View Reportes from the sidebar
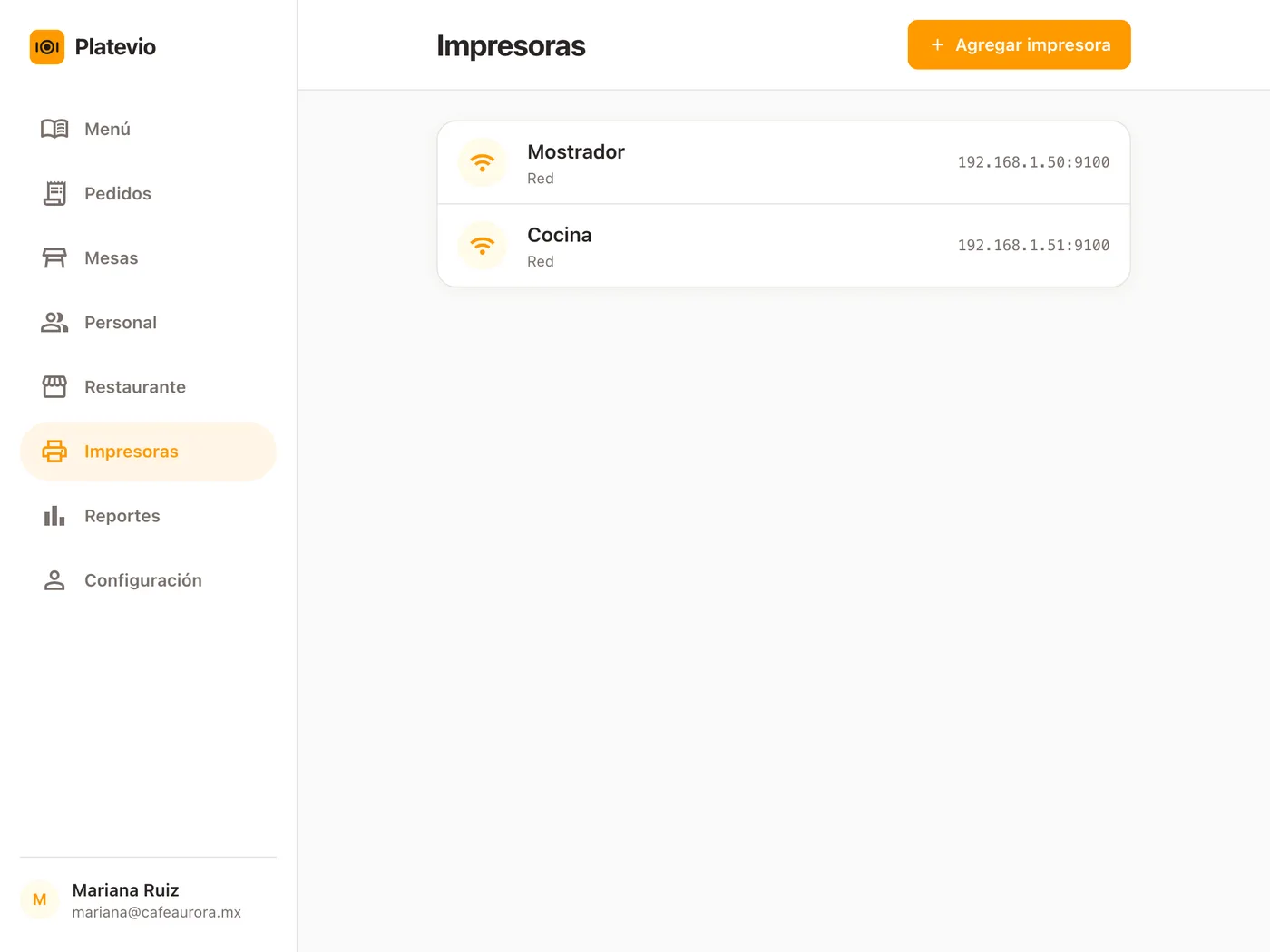This screenshot has height=952, width=1270. 148,516
